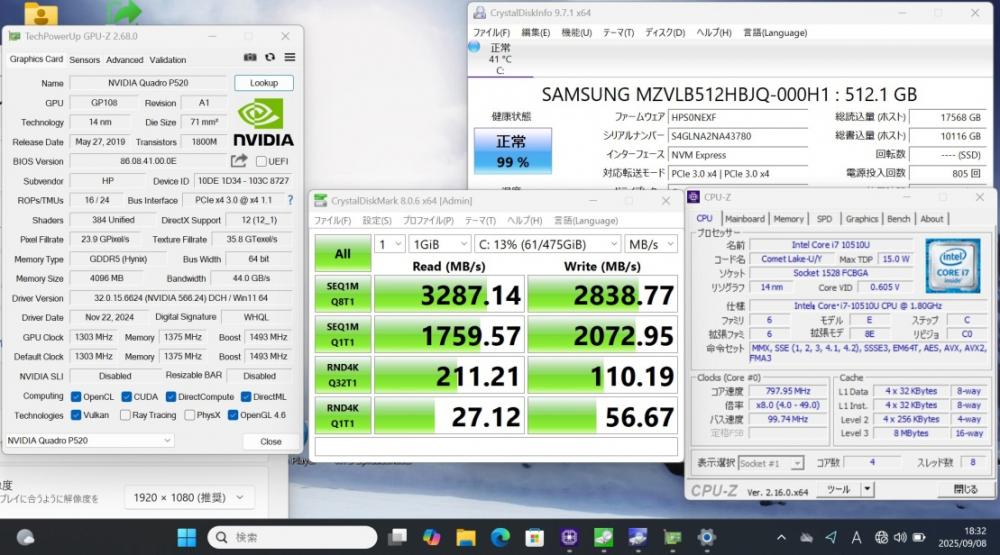
Task: Click the 閉じる button in CPU-Z
Action: (x=966, y=489)
